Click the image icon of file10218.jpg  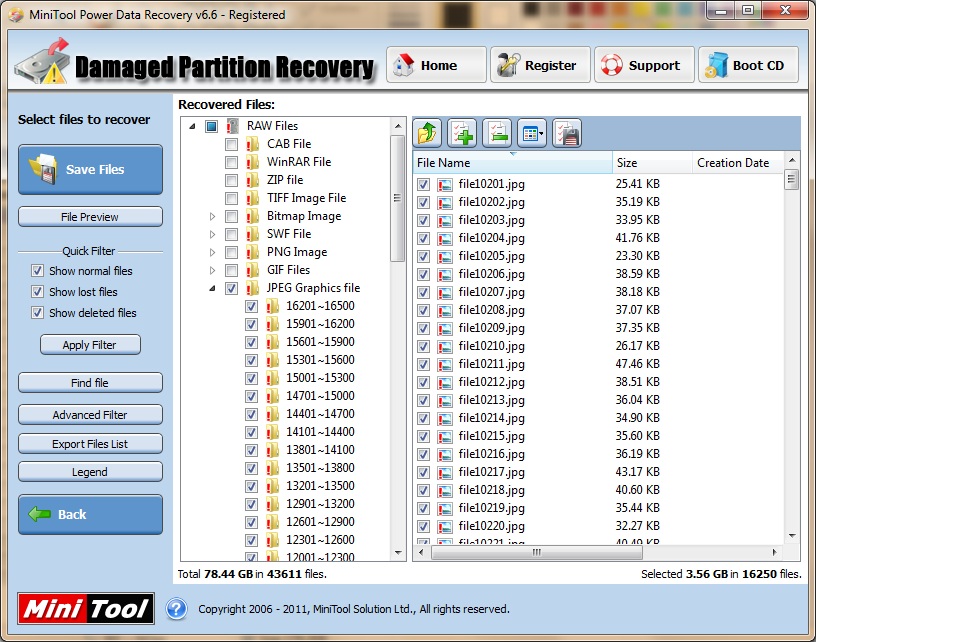(445, 490)
